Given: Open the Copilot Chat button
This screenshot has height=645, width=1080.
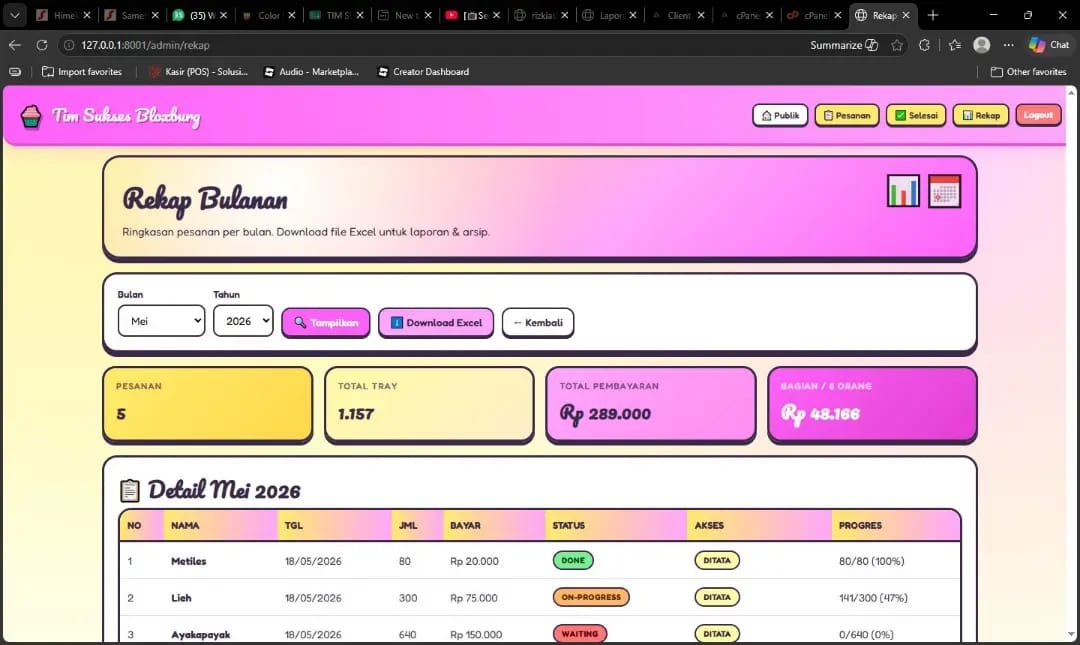Looking at the screenshot, I should (x=1049, y=45).
